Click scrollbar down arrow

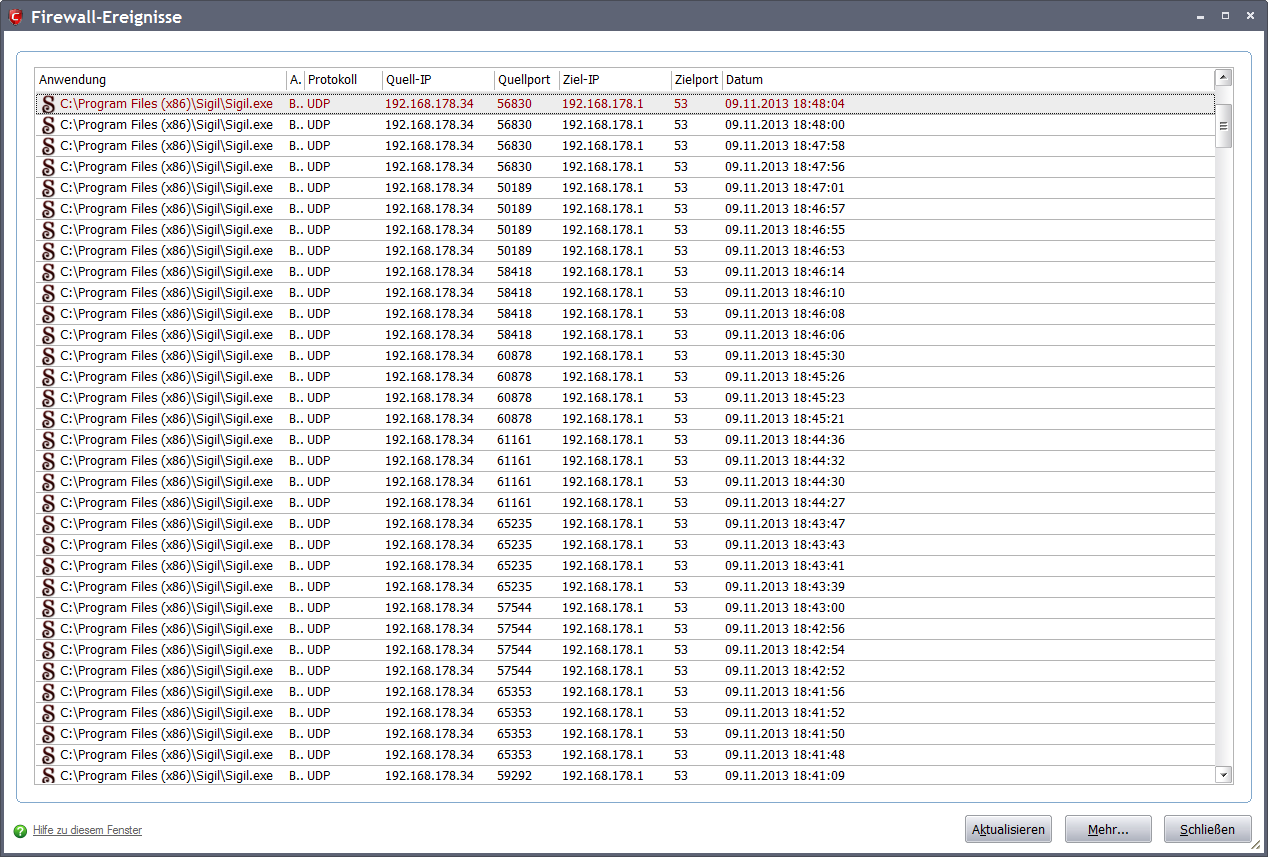coord(1223,775)
